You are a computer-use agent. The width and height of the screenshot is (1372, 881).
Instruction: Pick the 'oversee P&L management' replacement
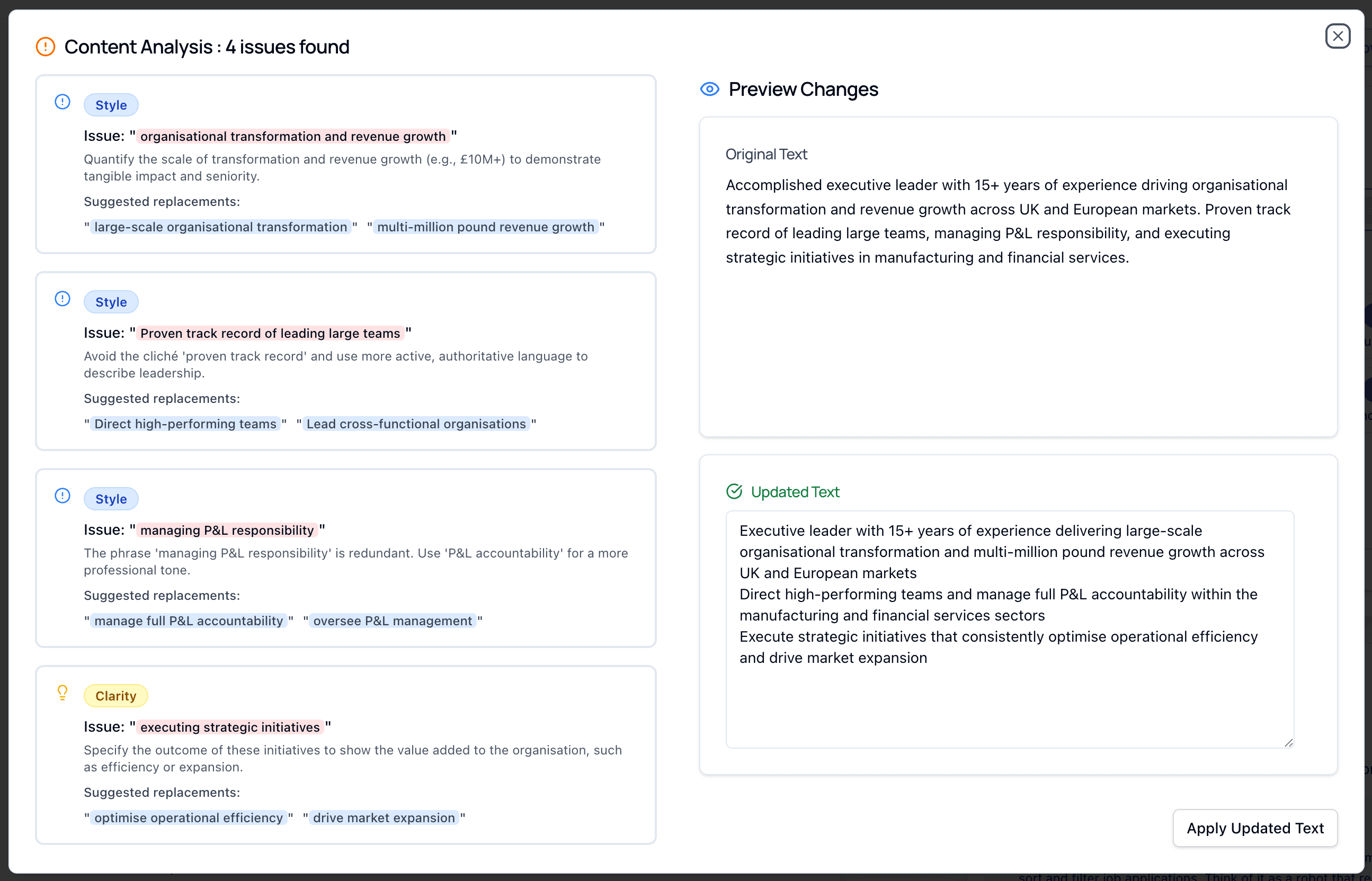click(393, 620)
